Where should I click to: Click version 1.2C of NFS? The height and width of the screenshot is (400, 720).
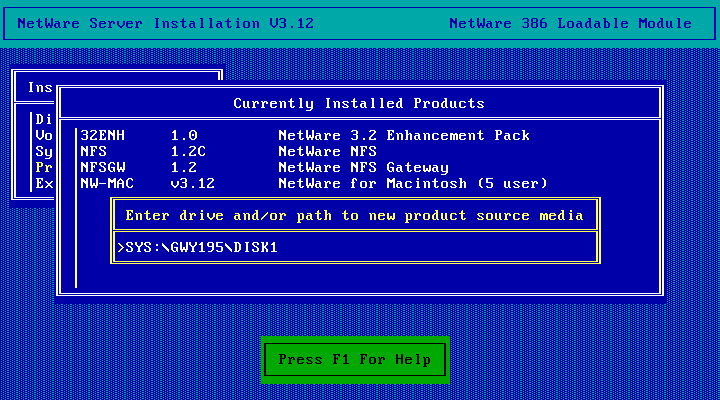(188, 152)
